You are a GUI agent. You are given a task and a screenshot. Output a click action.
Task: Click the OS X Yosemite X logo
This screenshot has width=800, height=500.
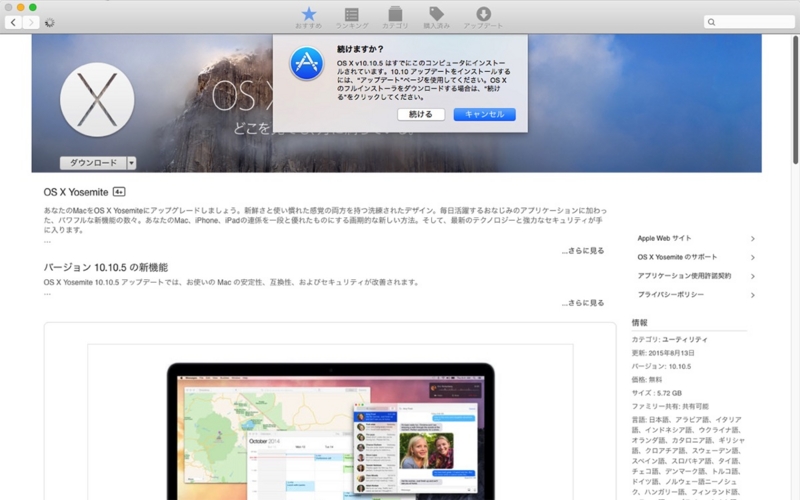click(97, 99)
